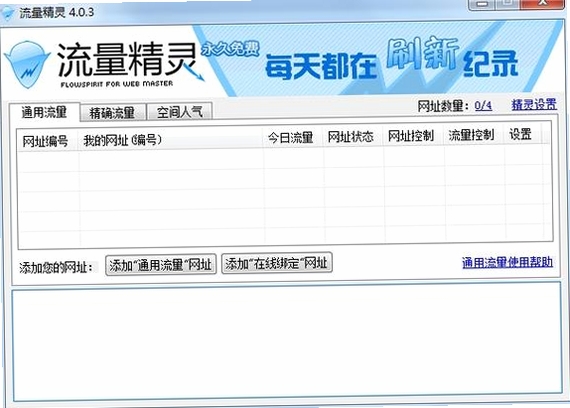Open the 精确流量 tab
The image size is (570, 408).
(x=112, y=113)
